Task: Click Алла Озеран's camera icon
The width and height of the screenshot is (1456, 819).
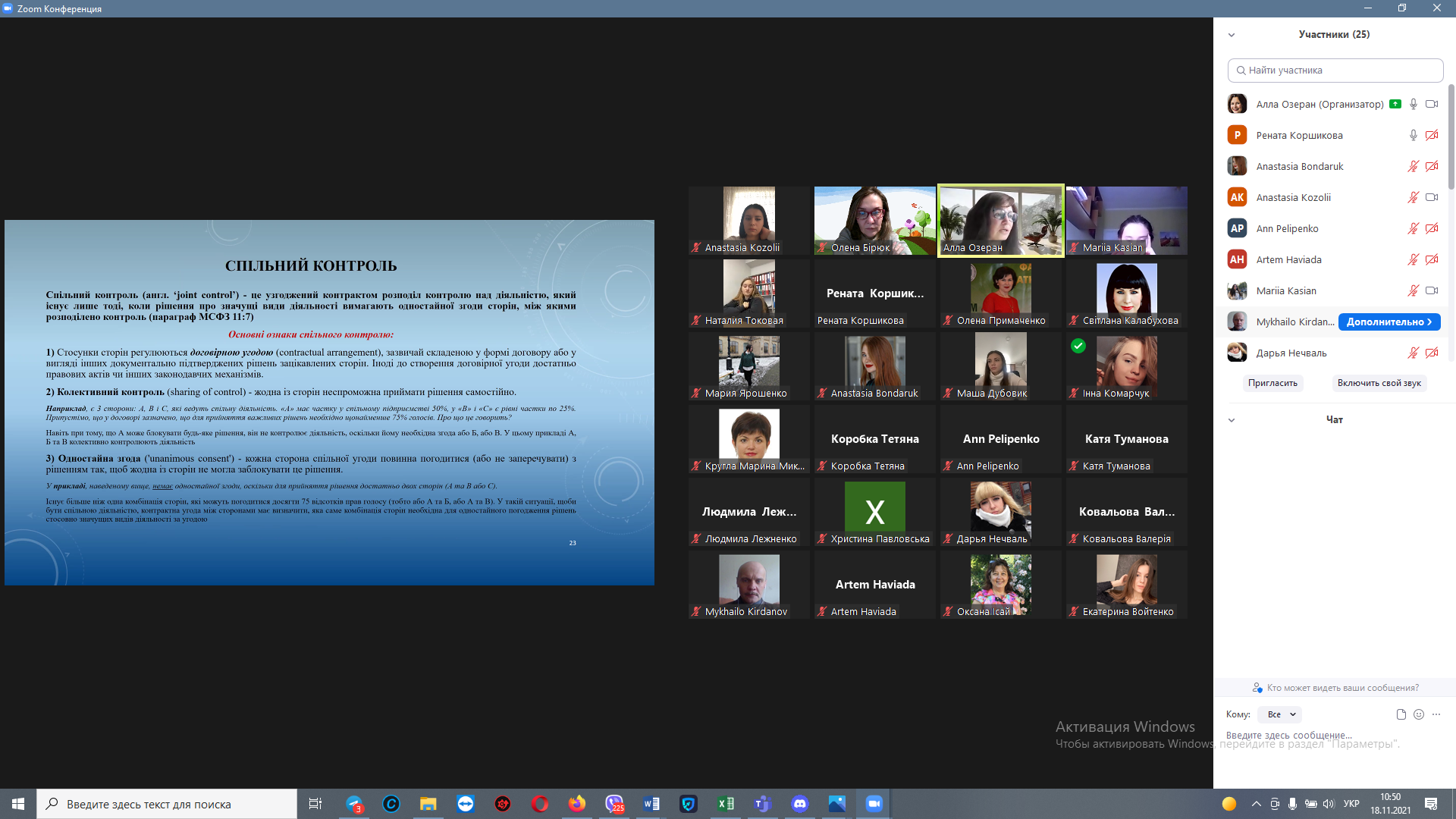Action: [x=1431, y=104]
